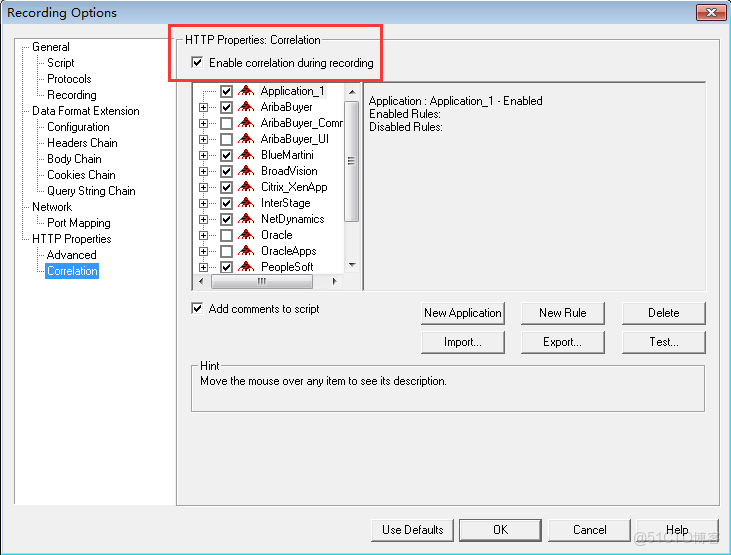
Task: Select the Correlation tree item
Action: click(x=72, y=271)
